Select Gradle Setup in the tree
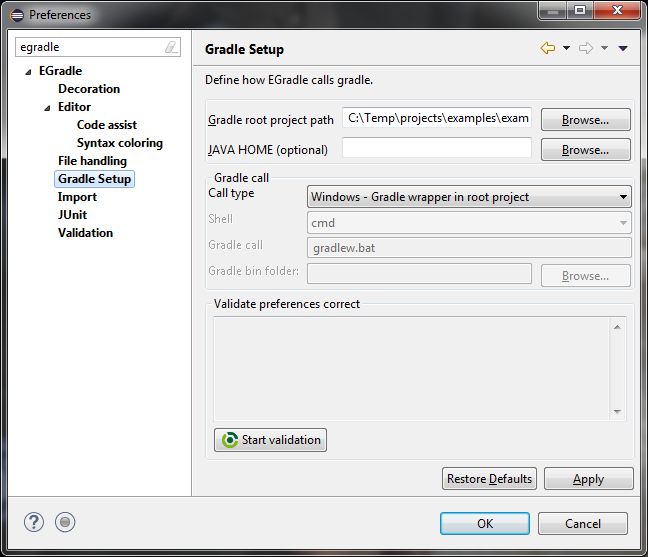Image resolution: width=648 pixels, height=557 pixels. (94, 179)
